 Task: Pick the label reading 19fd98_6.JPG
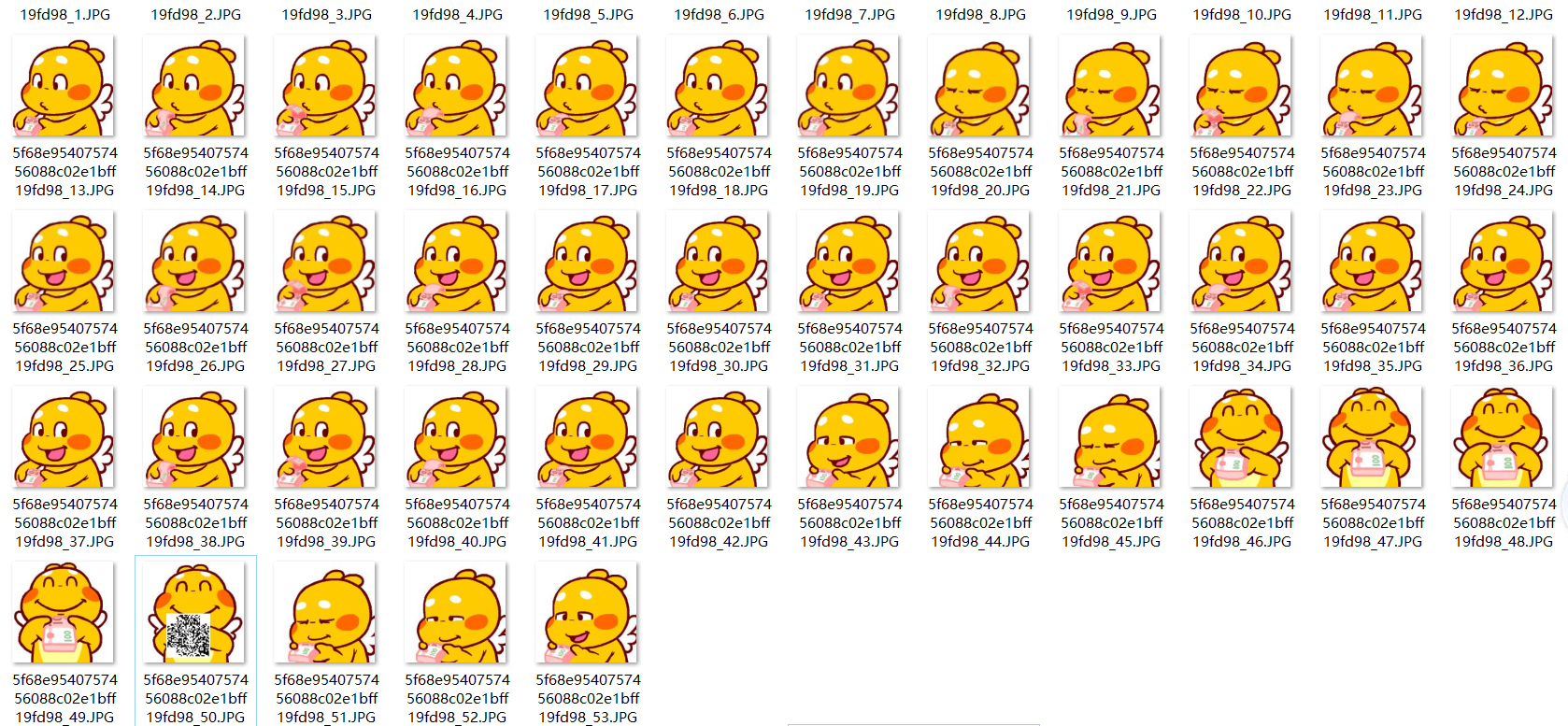[x=720, y=15]
